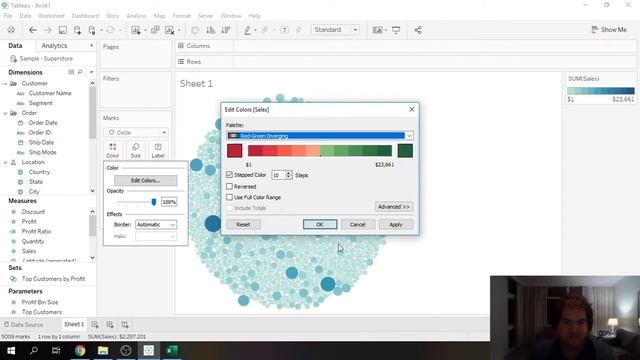Open the Palette dropdown
This screenshot has width=640, height=360.
(x=409, y=136)
